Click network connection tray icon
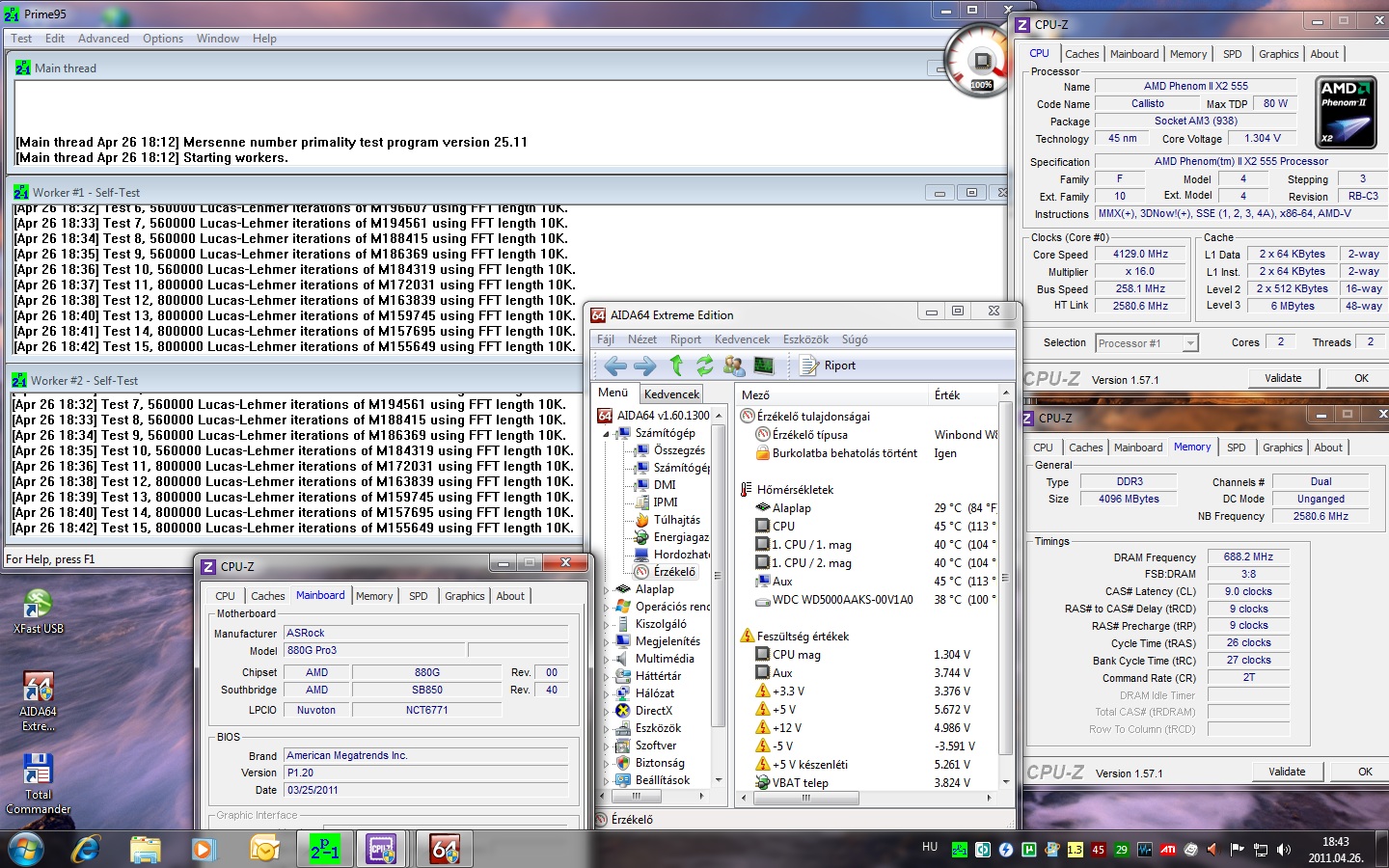The height and width of the screenshot is (868, 1389). tap(1260, 850)
